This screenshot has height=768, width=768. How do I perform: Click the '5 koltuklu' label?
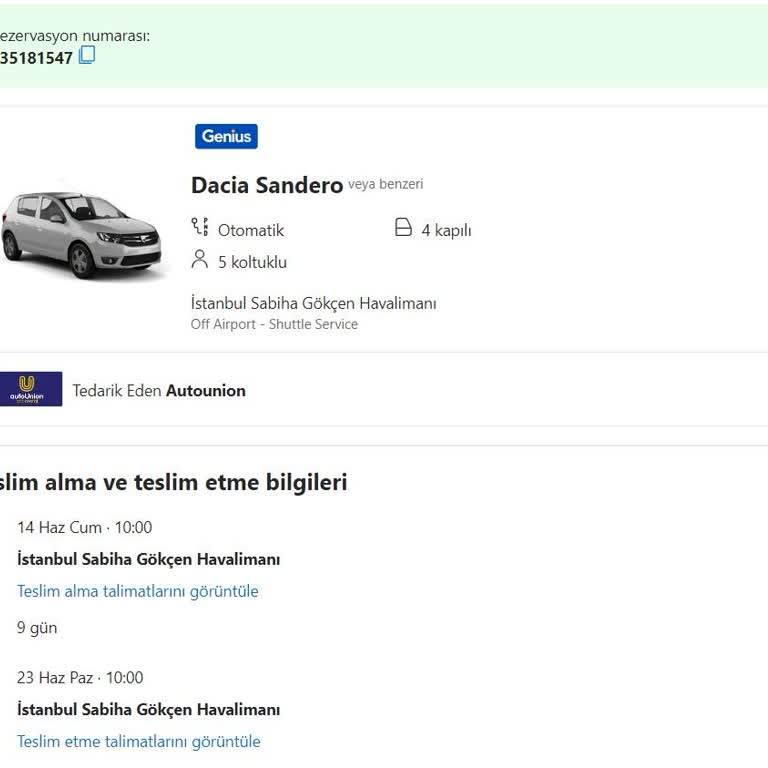(252, 262)
